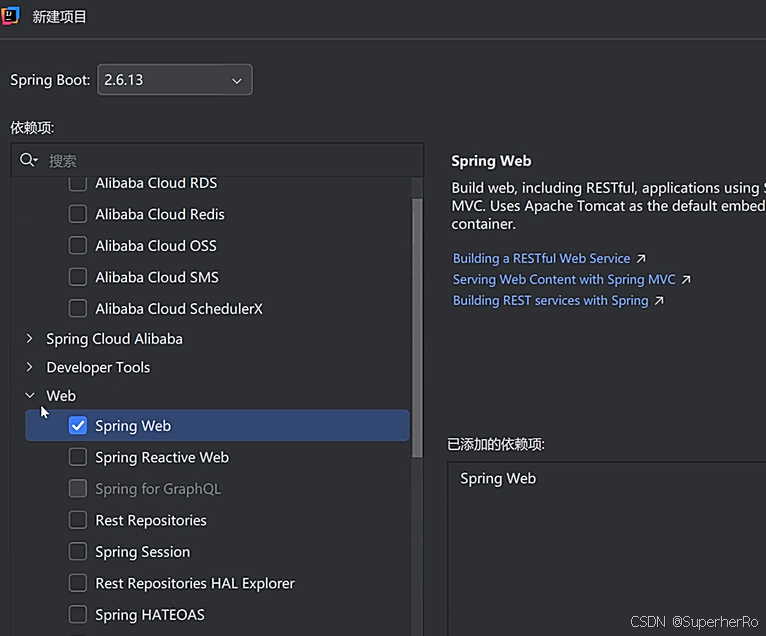Focus the dependency search field
The height and width of the screenshot is (636, 766).
point(217,160)
